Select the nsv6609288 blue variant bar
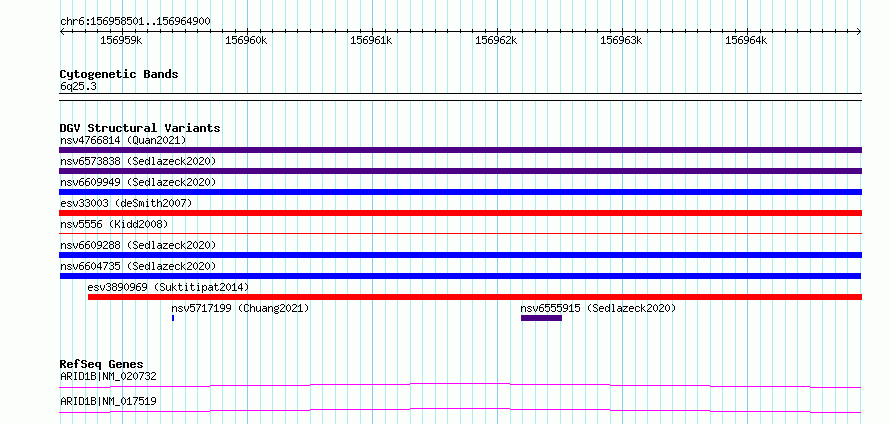Screen dimensions: 890x424 click(x=460, y=255)
